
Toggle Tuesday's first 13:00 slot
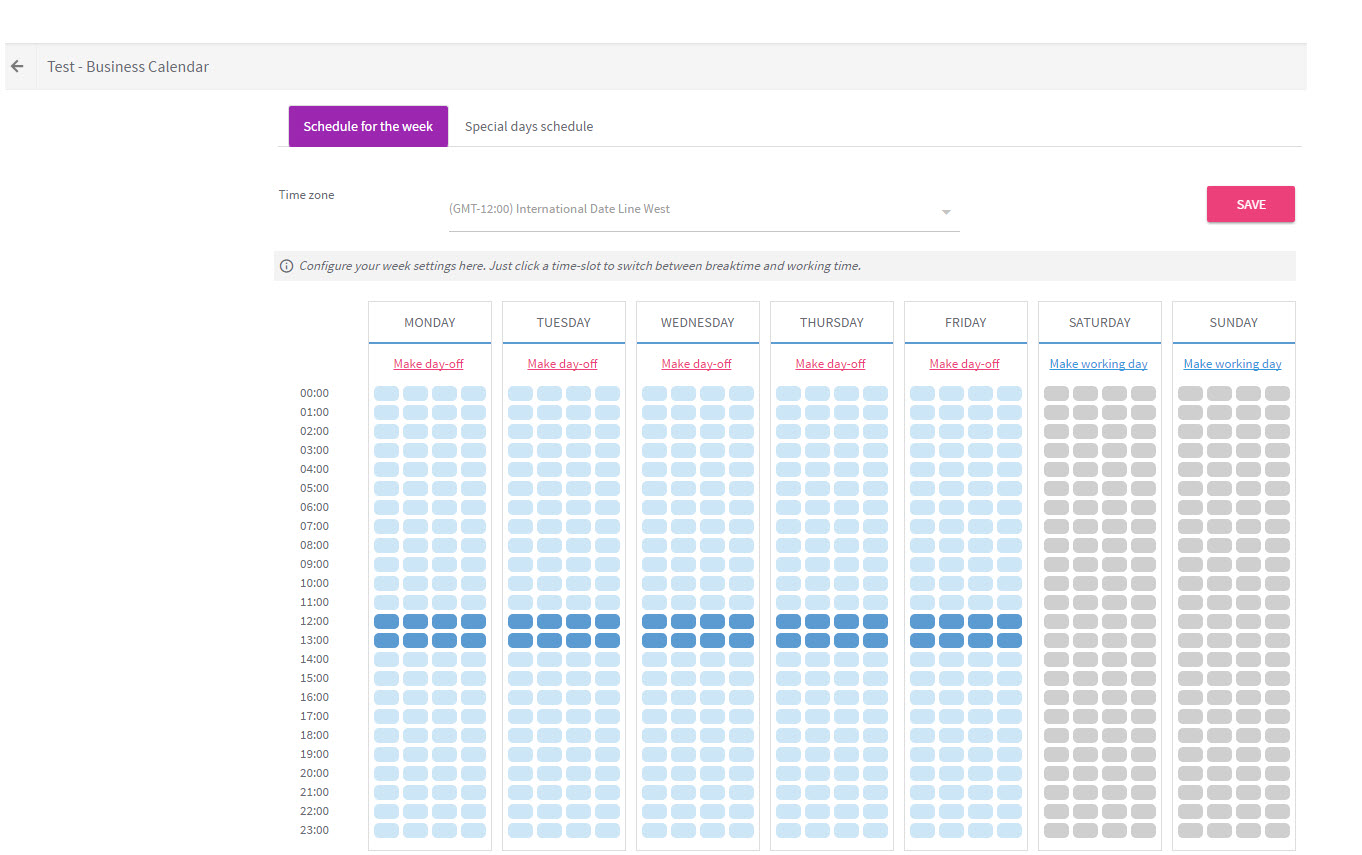(520, 641)
